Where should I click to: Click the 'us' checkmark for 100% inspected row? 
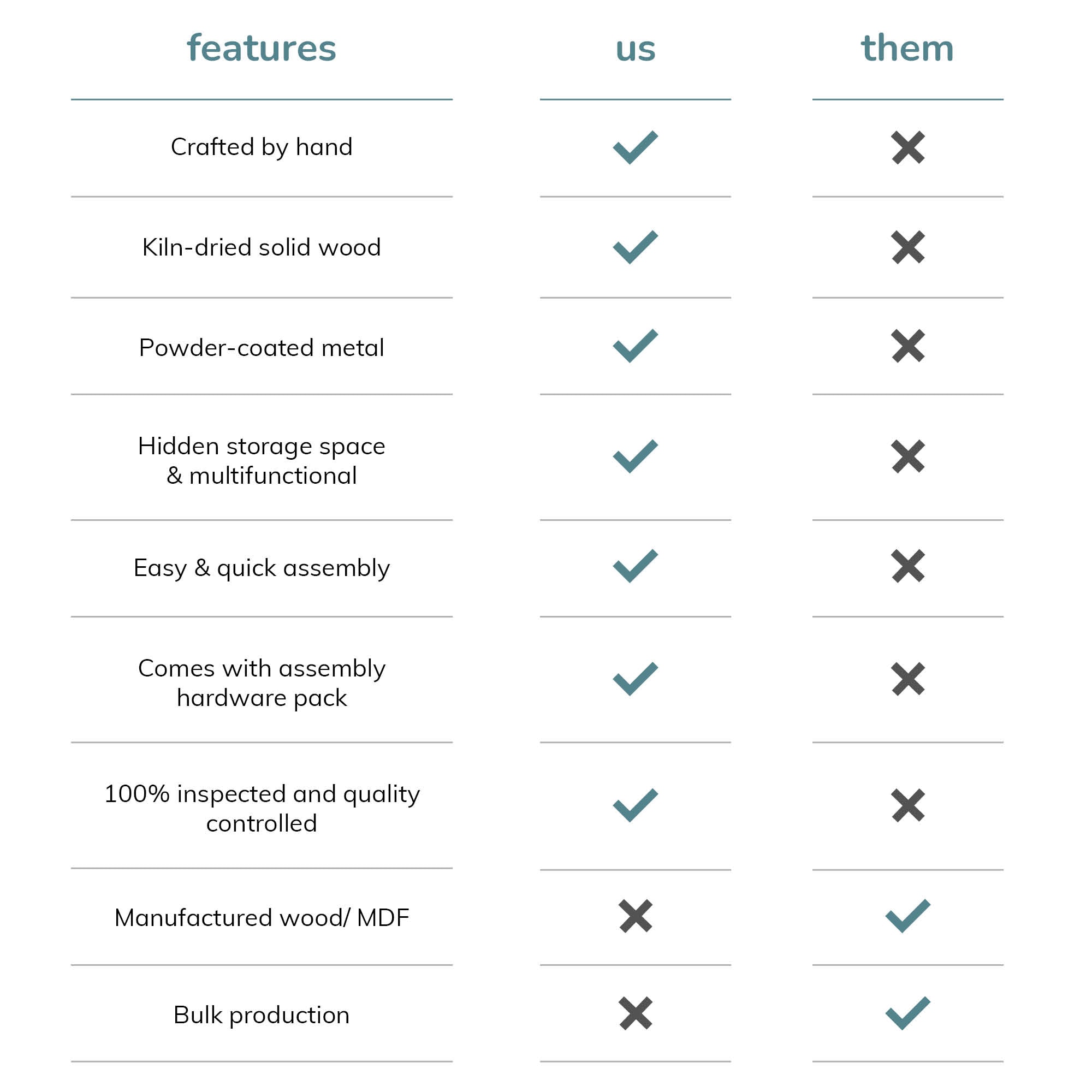click(636, 805)
